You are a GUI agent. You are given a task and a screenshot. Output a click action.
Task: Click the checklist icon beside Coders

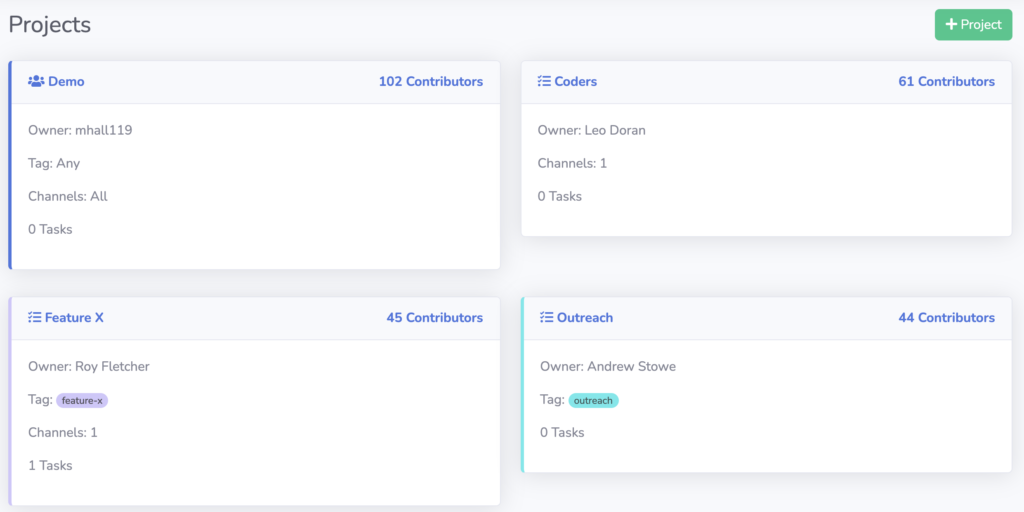[x=544, y=82]
